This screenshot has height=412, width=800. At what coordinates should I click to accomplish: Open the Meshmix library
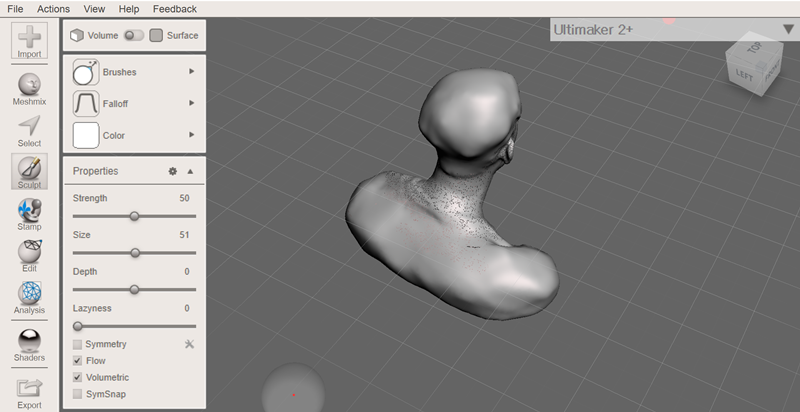tap(30, 89)
